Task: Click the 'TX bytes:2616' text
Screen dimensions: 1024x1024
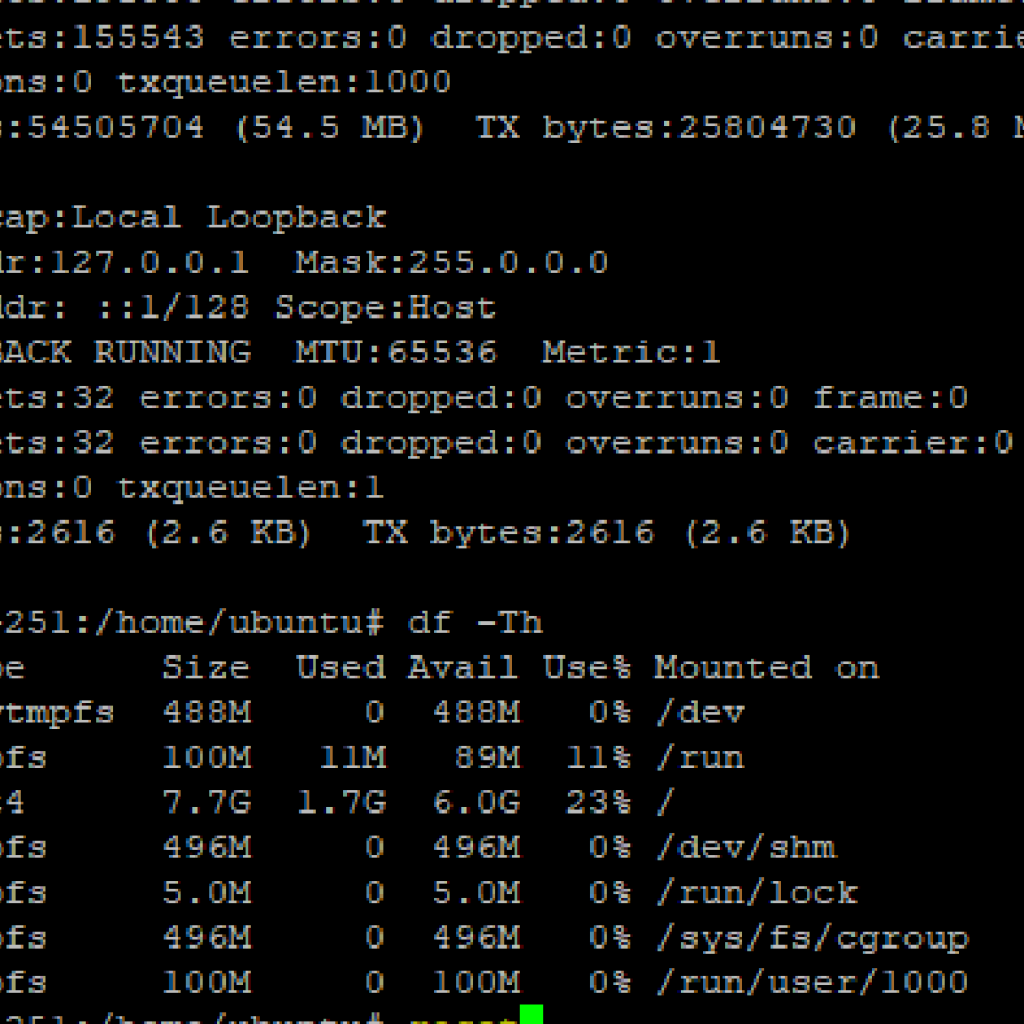Action: pos(508,533)
